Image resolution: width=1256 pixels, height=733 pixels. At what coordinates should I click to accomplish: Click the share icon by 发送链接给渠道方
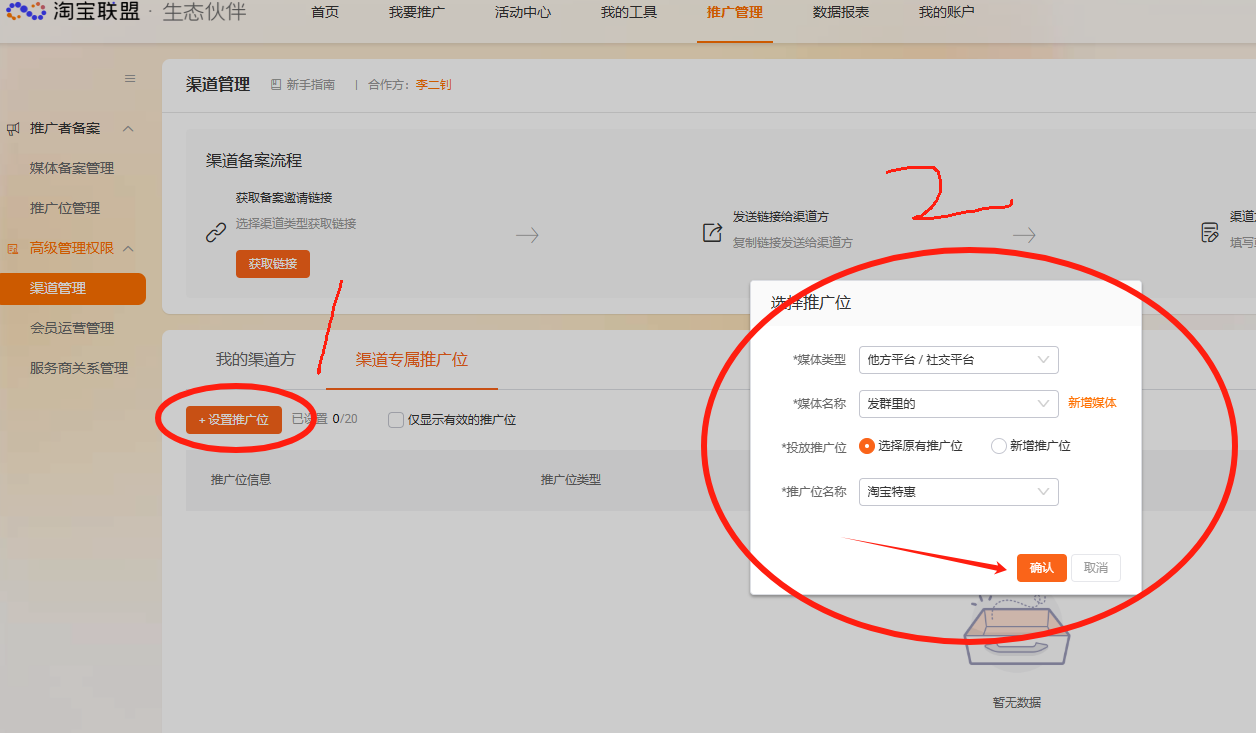tap(712, 233)
